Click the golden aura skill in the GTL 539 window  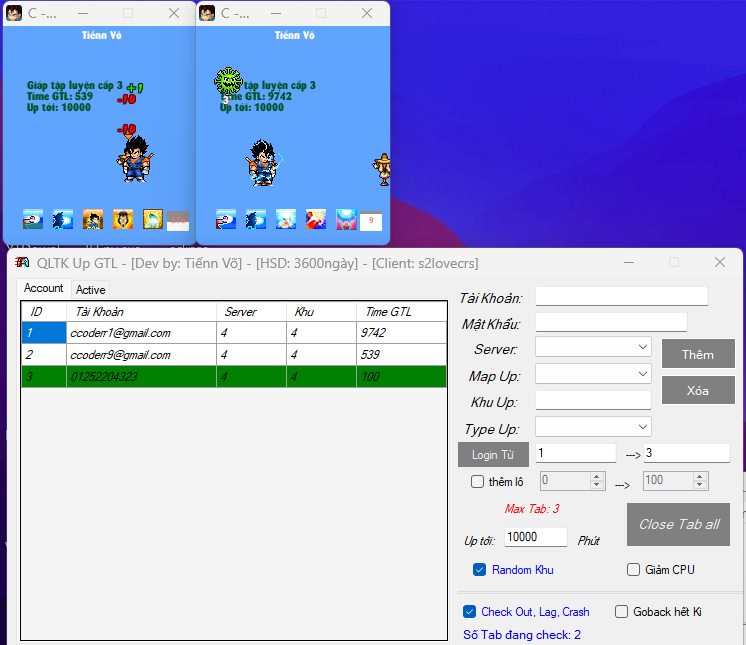[x=153, y=219]
